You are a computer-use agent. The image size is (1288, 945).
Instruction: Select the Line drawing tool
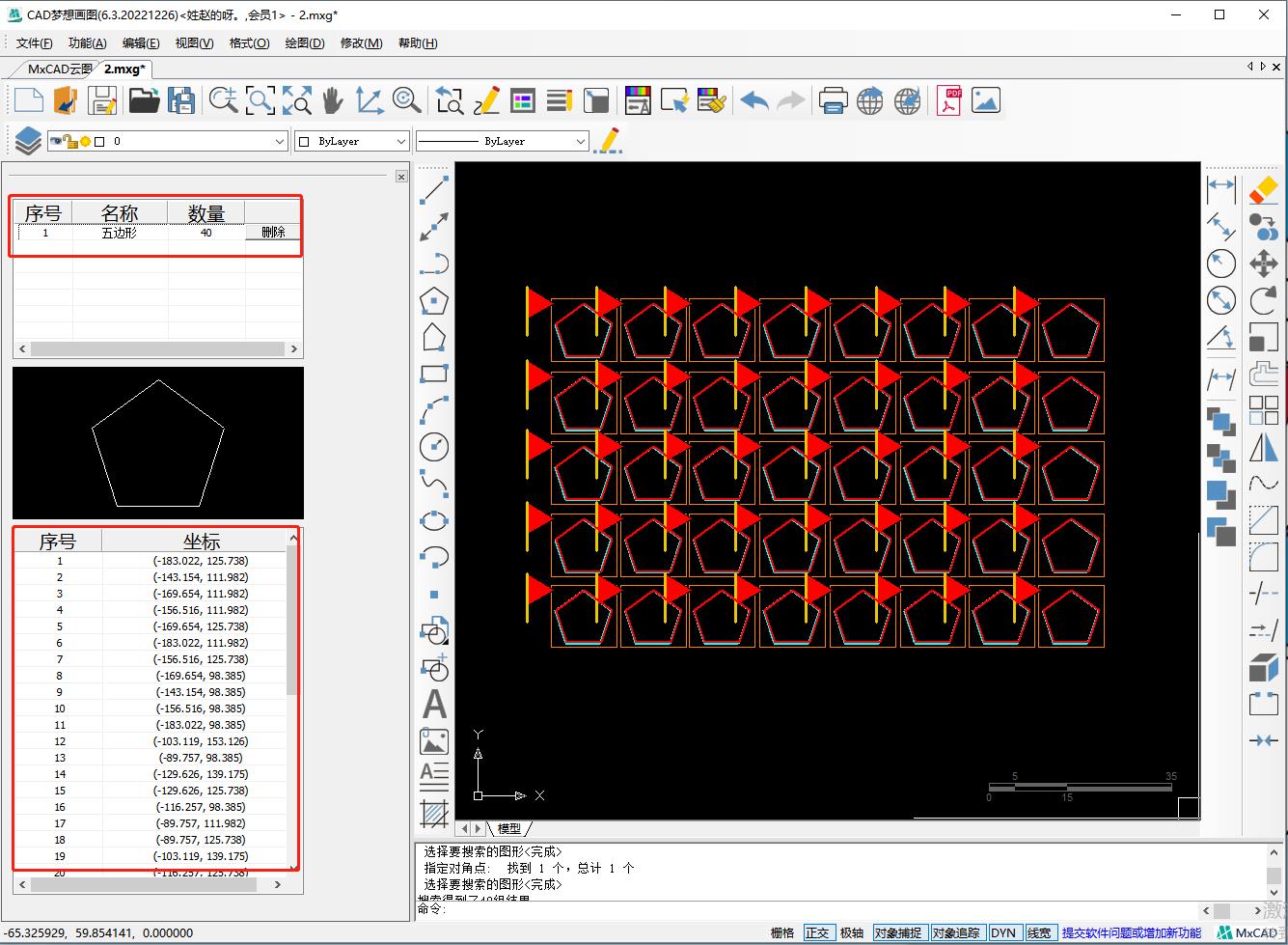(x=434, y=190)
